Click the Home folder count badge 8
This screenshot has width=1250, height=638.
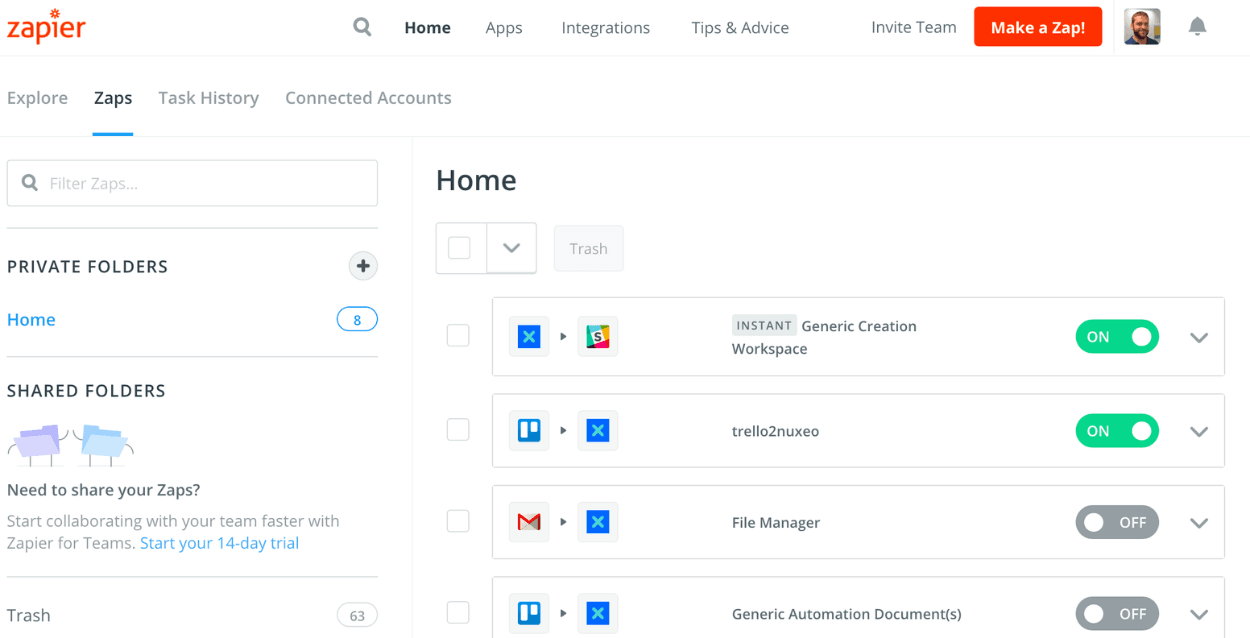point(357,320)
